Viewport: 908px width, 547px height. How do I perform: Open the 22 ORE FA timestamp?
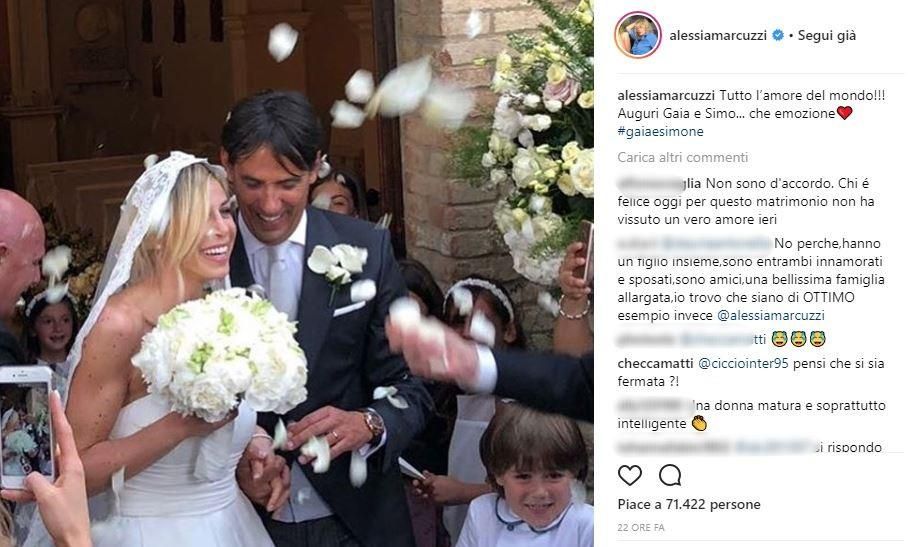(x=641, y=528)
